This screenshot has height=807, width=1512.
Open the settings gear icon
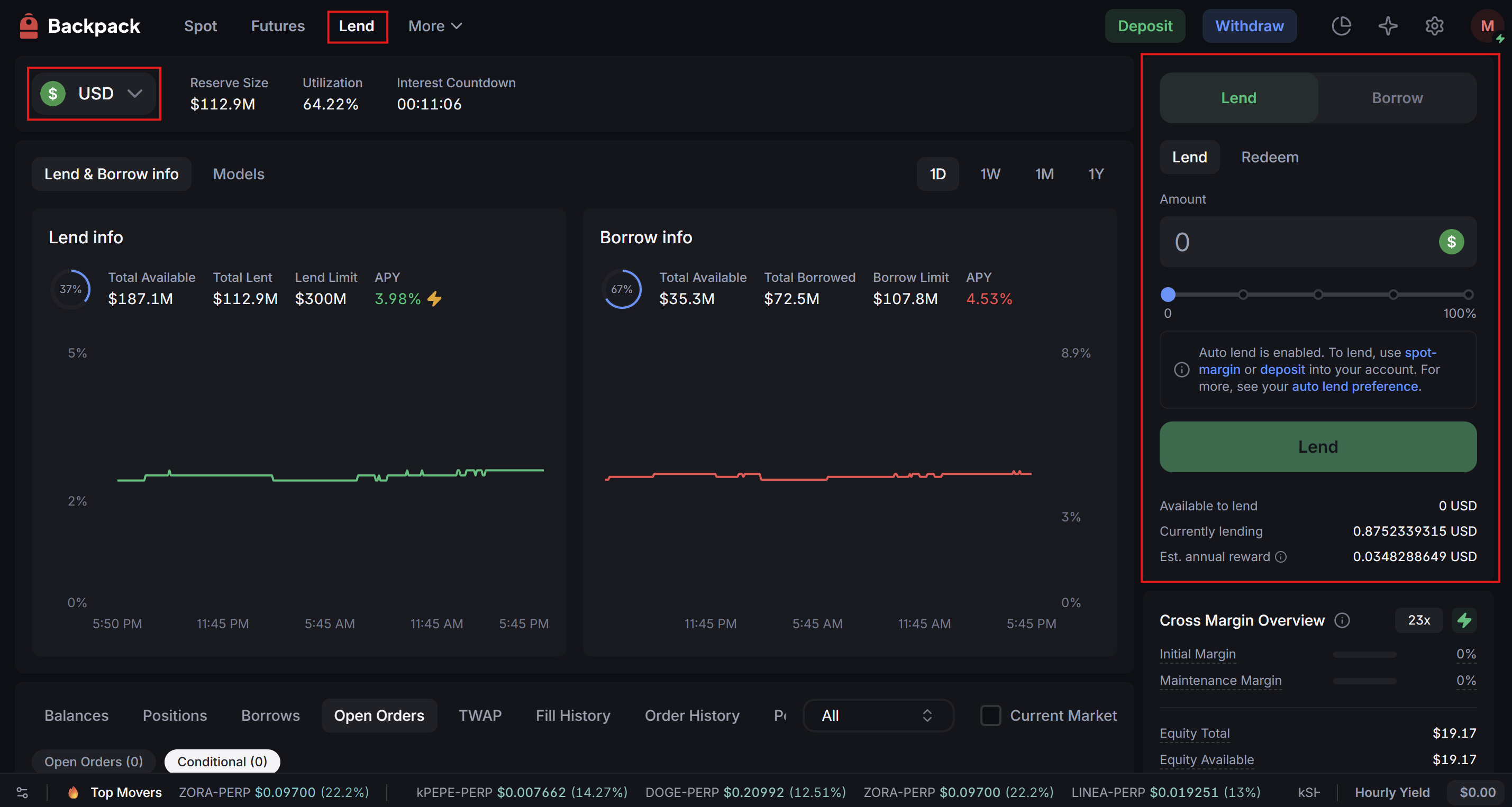[1435, 26]
